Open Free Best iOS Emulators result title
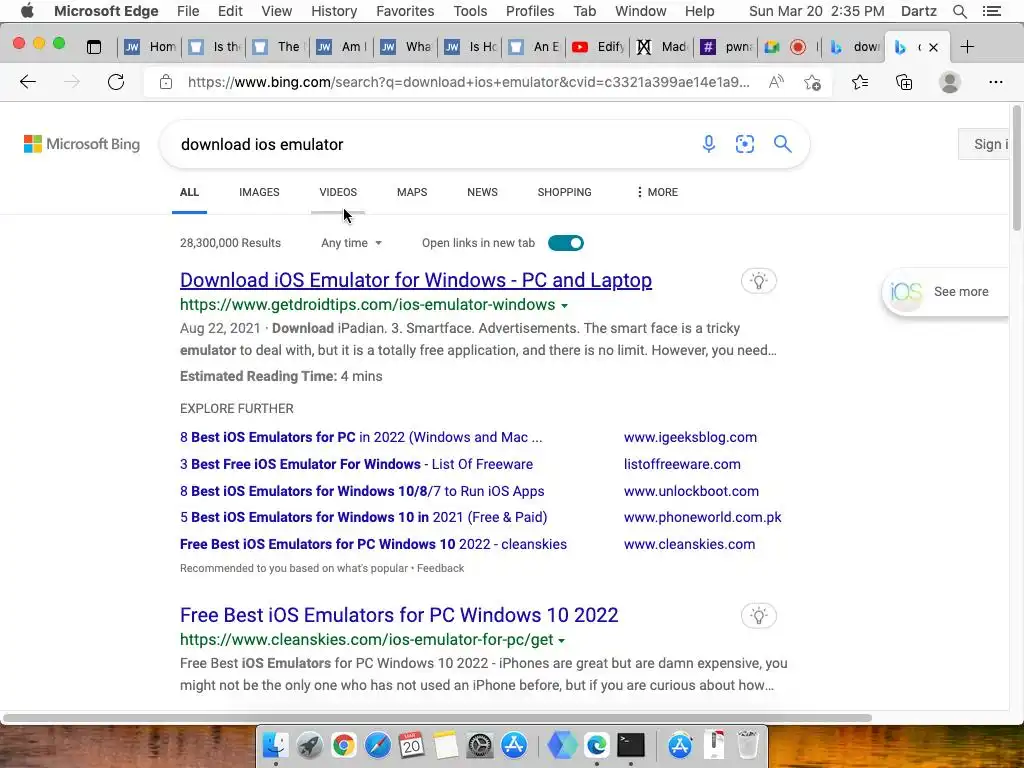Viewport: 1024px width, 768px height. pyautogui.click(x=399, y=615)
